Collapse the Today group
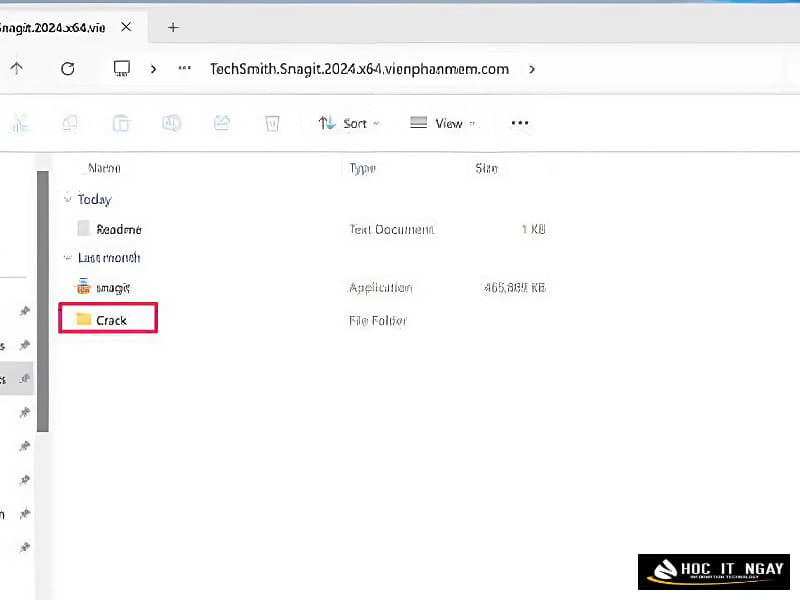800x600 pixels. coord(68,198)
